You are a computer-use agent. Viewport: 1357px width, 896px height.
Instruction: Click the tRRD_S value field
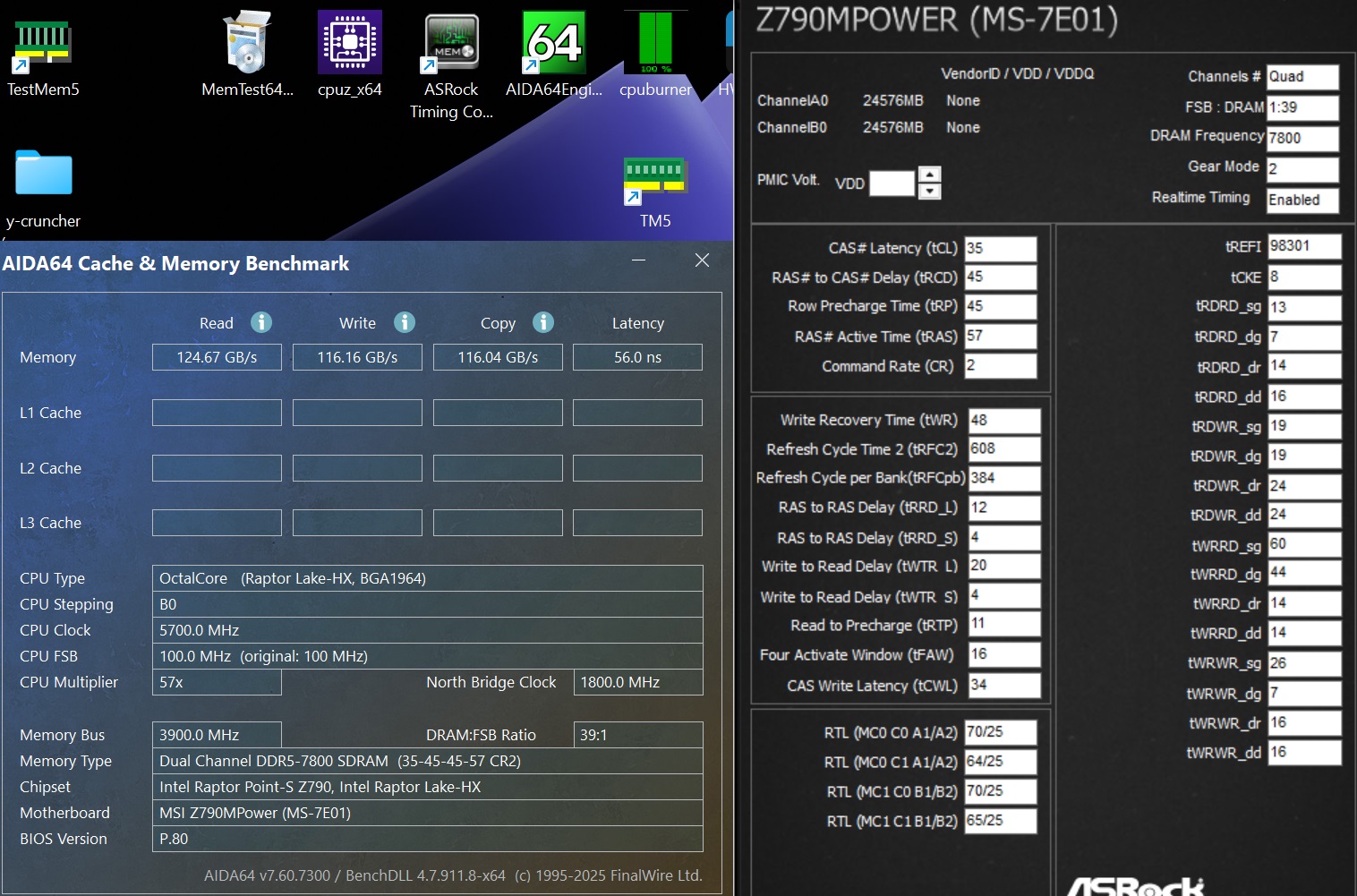1004,537
